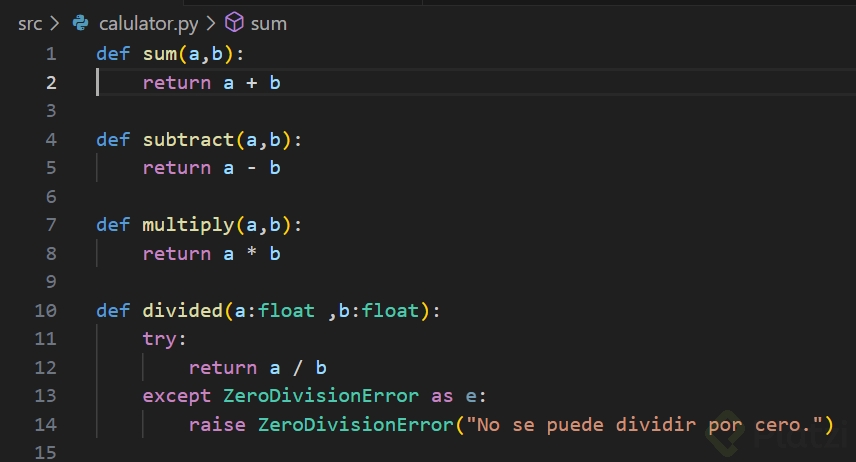The width and height of the screenshot is (856, 462).
Task: Click the chevron right after src breadcrumb
Action: point(56,23)
